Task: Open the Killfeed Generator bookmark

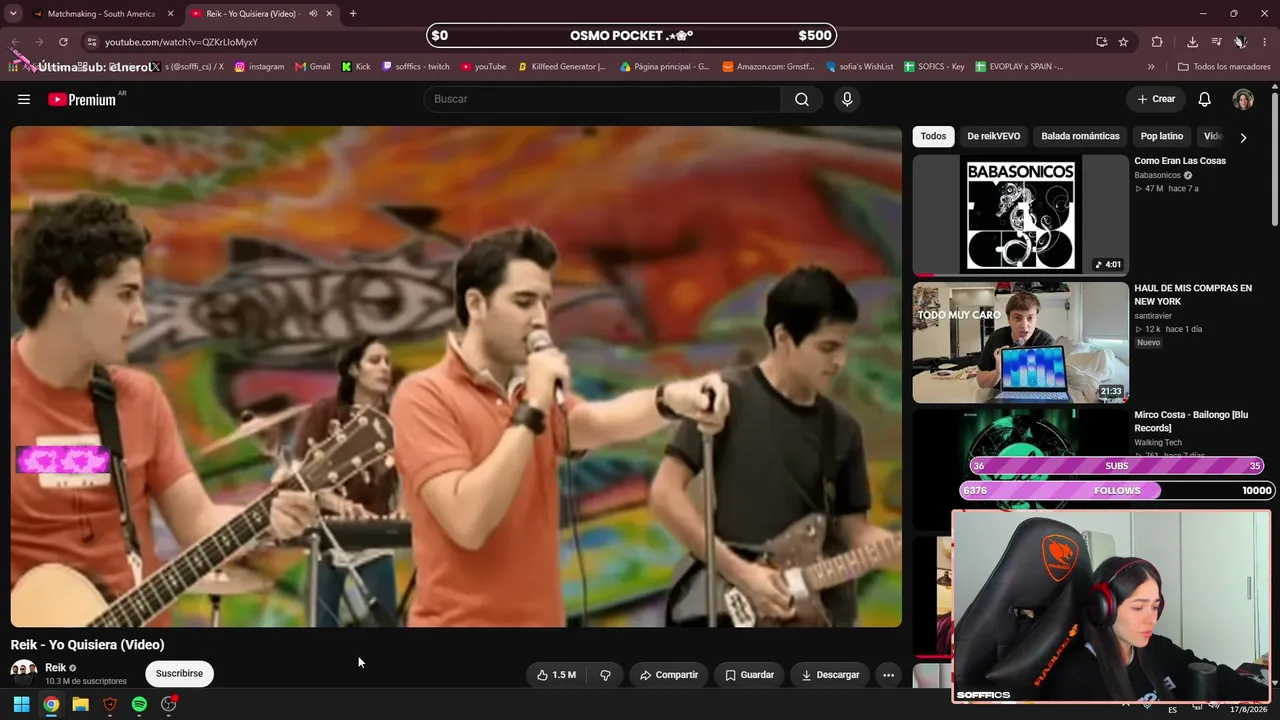Action: [562, 67]
